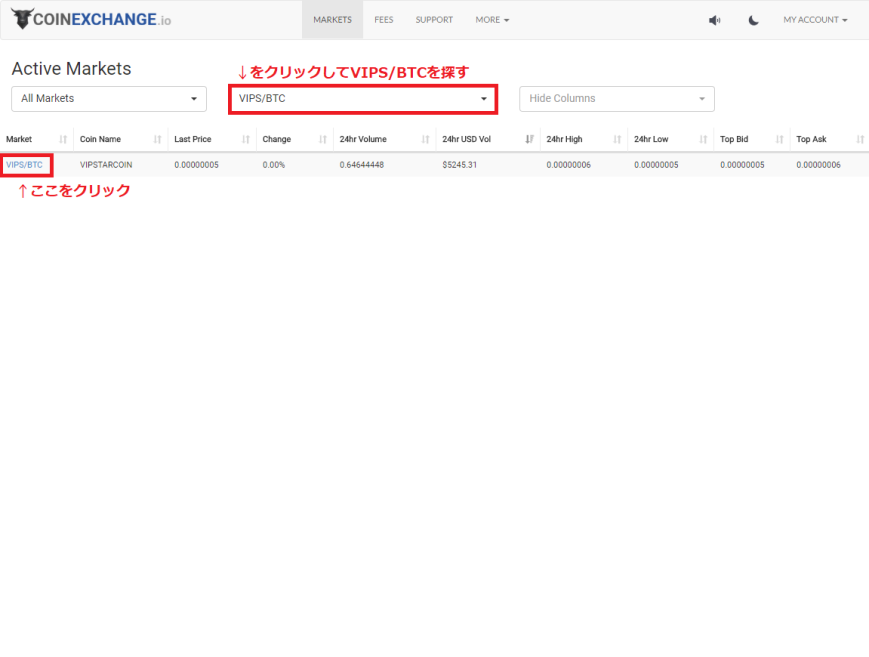Viewport: 869px width, 657px height.
Task: Sort by the 24hr Volume column icon
Action: point(425,139)
